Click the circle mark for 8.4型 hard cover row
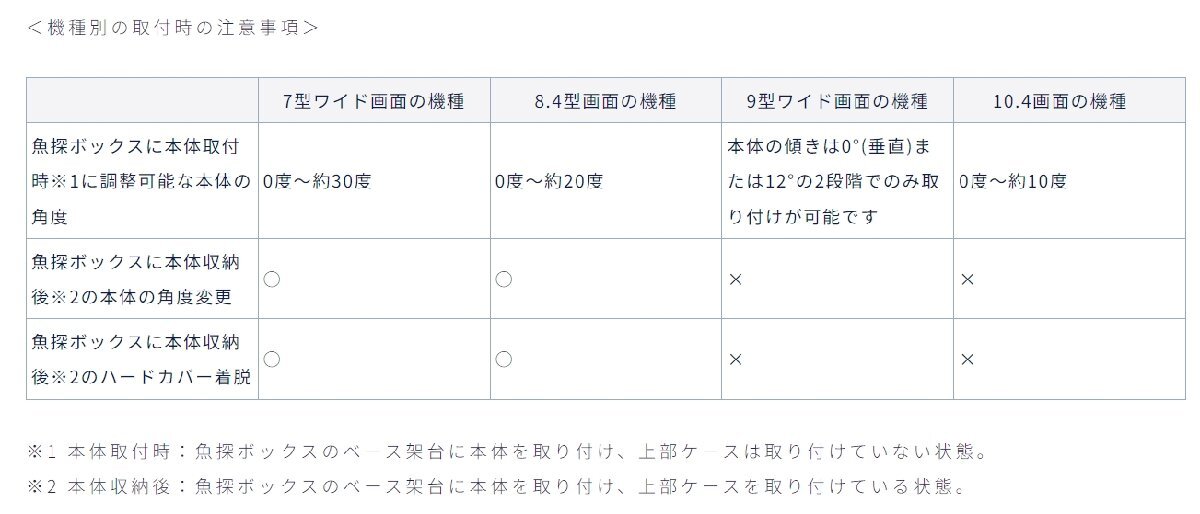Screen dimensions: 1200x514 click(x=503, y=359)
